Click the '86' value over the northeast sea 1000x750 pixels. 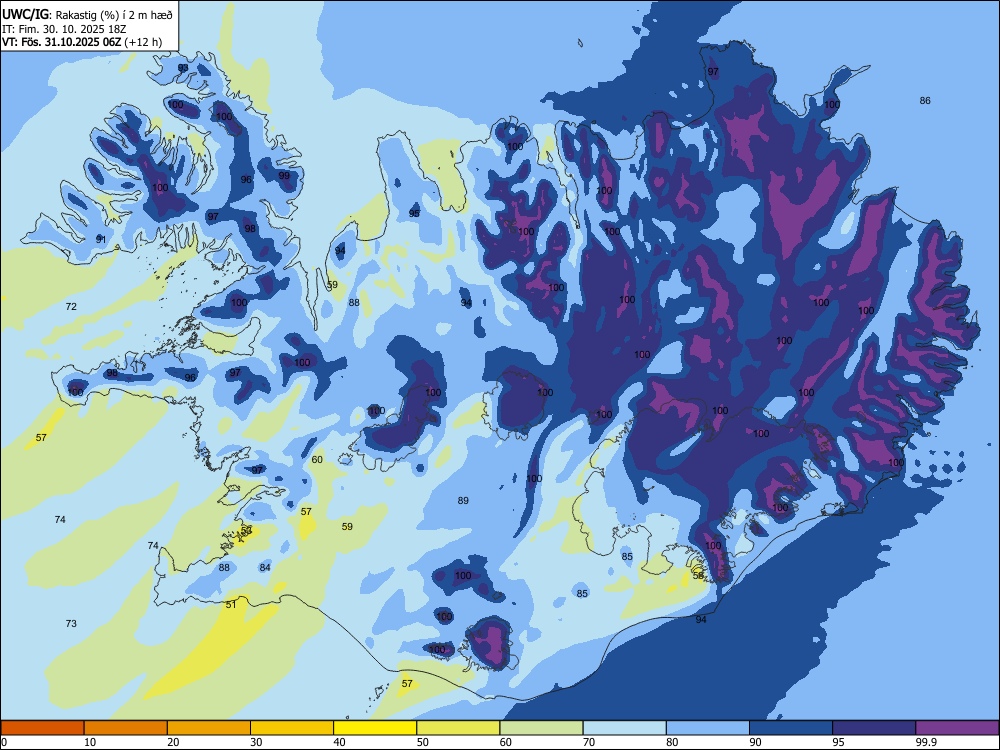pyautogui.click(x=925, y=100)
